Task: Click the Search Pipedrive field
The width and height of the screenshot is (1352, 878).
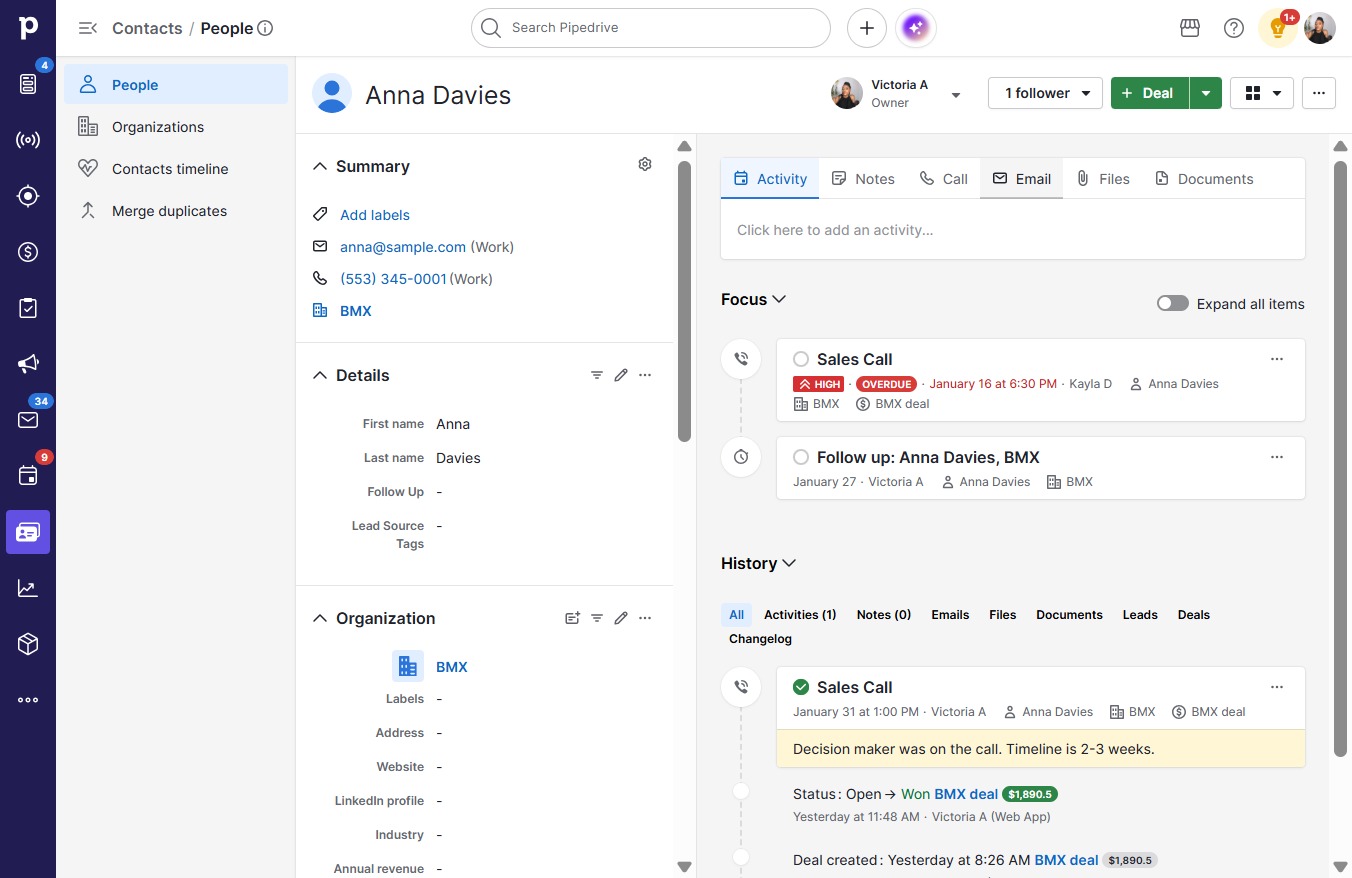Action: pyautogui.click(x=651, y=28)
